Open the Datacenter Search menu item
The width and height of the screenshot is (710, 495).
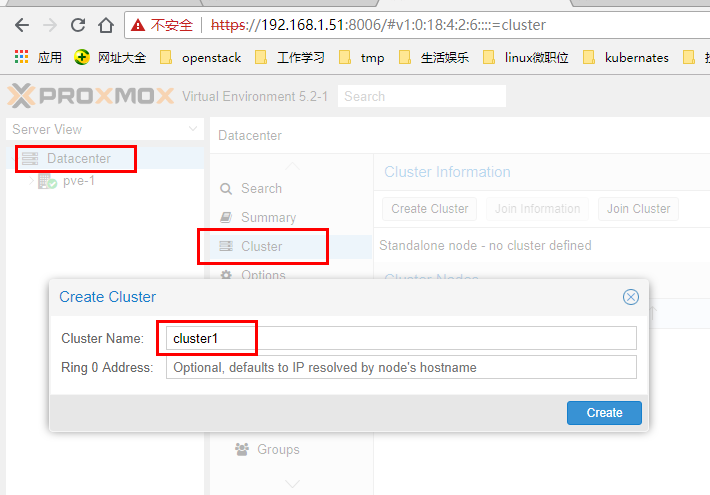(261, 188)
